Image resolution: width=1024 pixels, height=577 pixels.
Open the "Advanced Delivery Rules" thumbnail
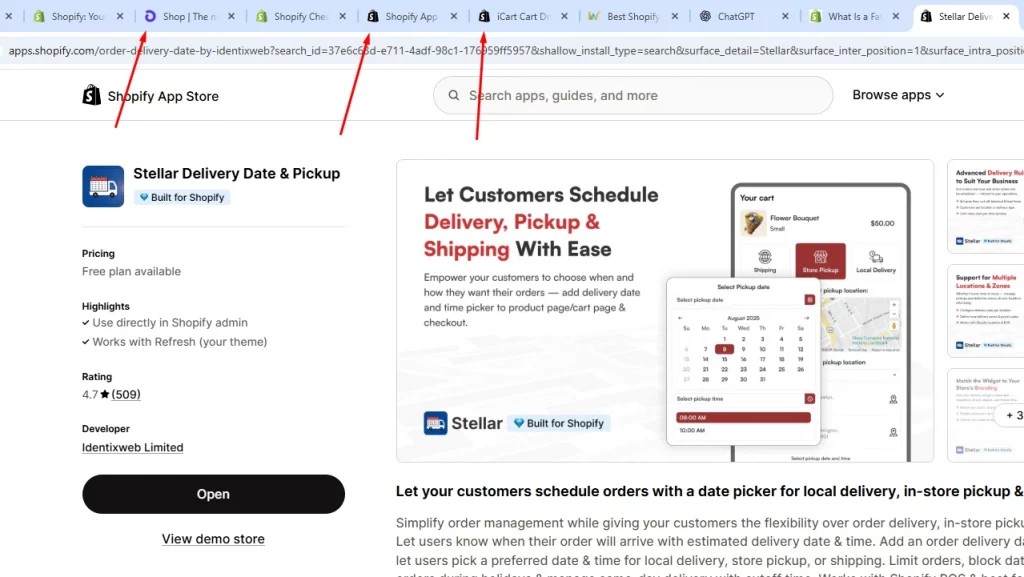pos(985,206)
